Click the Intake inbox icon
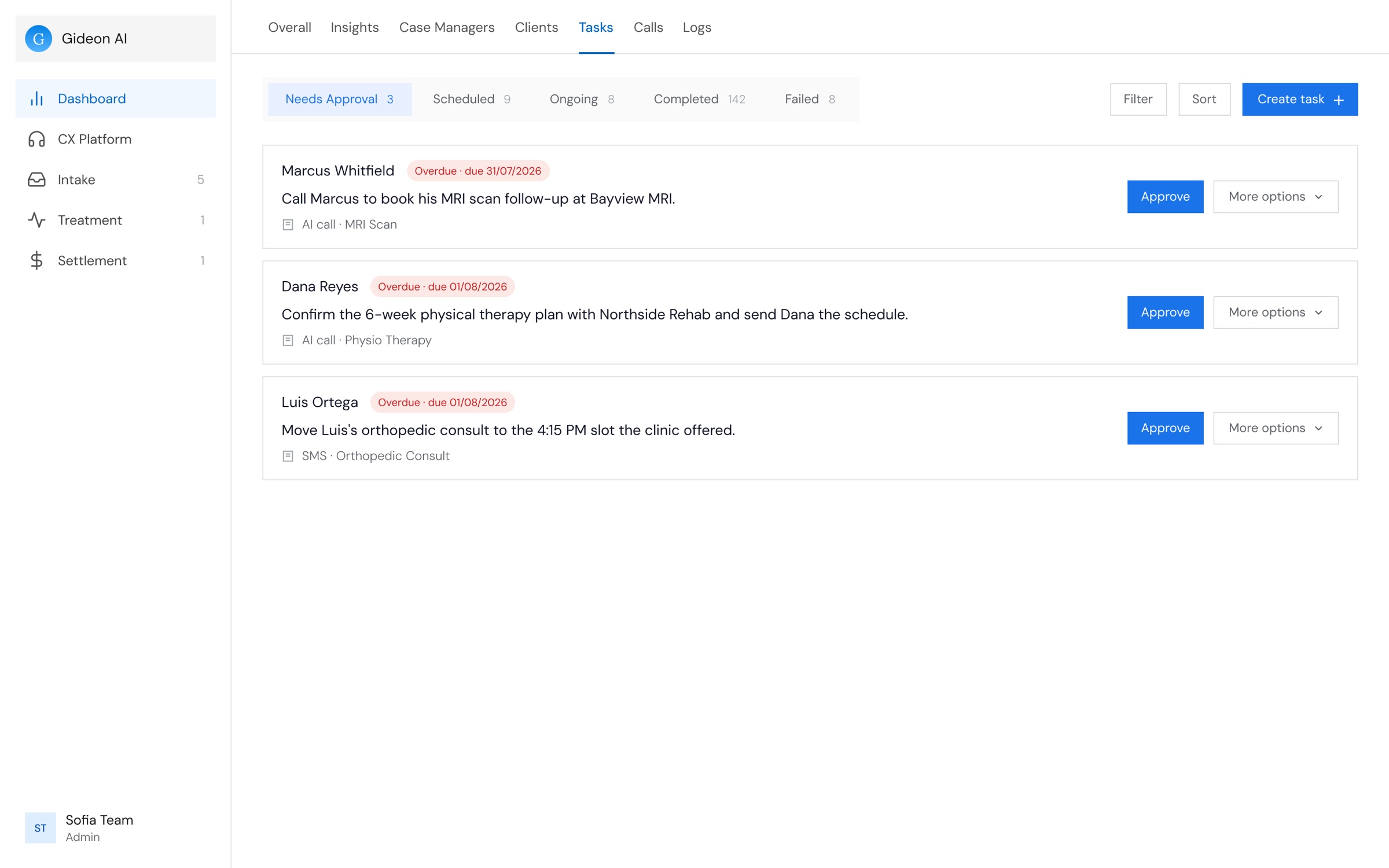The width and height of the screenshot is (1389, 868). pyautogui.click(x=36, y=179)
